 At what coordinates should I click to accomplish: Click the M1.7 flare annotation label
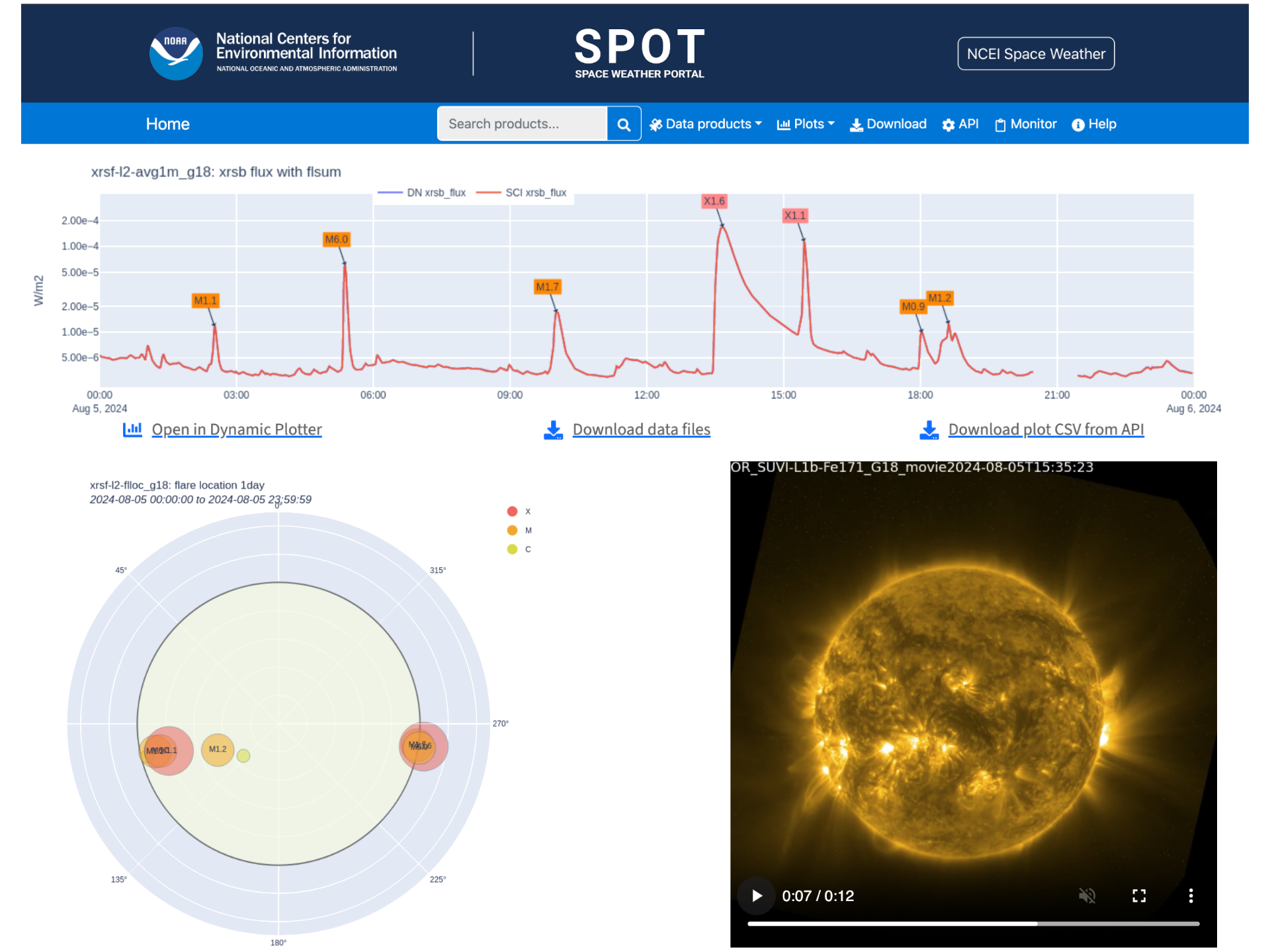coord(547,287)
